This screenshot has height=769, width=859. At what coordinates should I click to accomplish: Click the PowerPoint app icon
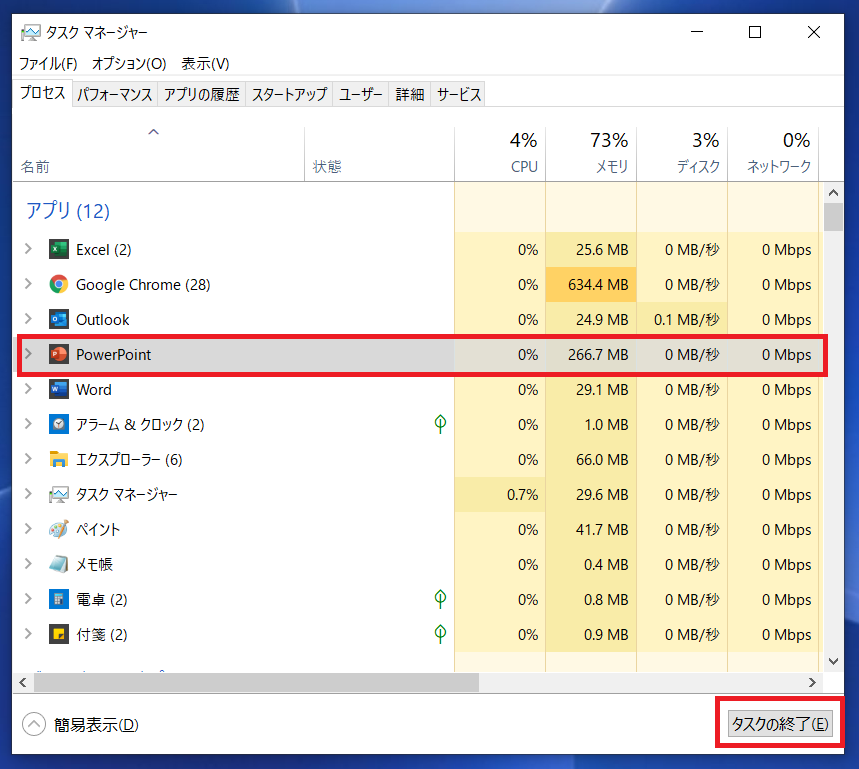[59, 355]
